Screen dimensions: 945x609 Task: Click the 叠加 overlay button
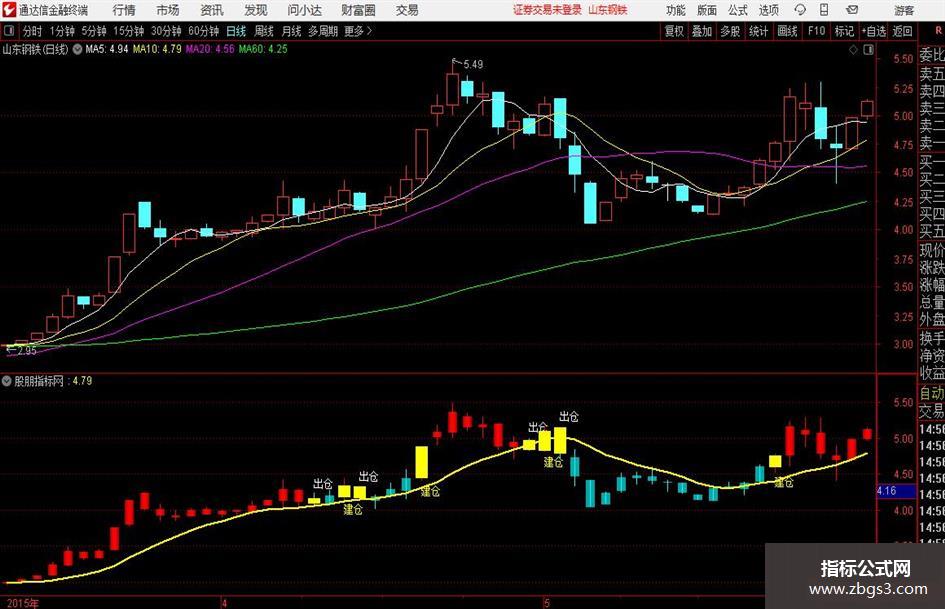pyautogui.click(x=702, y=31)
